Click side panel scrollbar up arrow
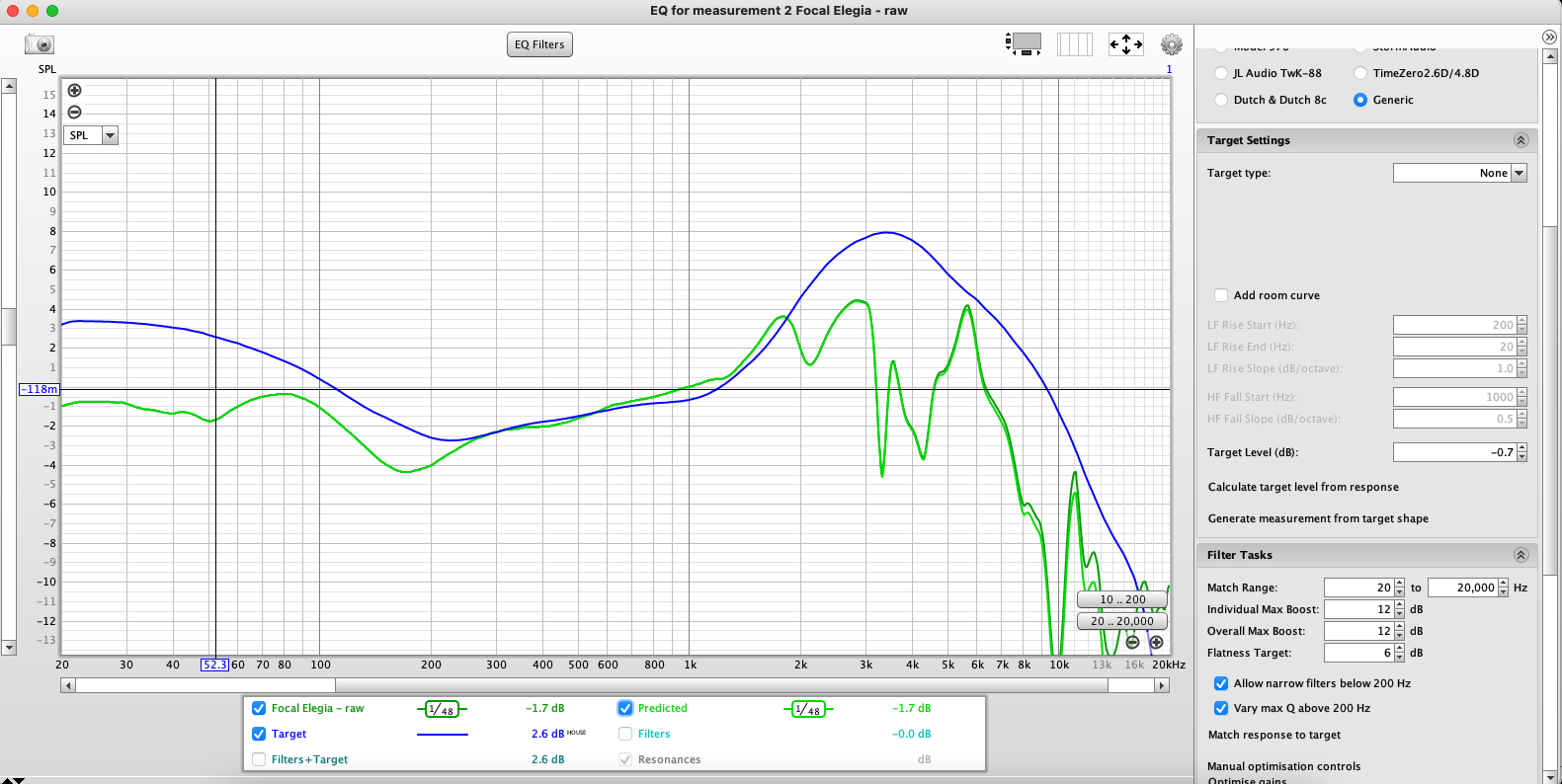Screen dimensions: 1562x784 point(1549,57)
